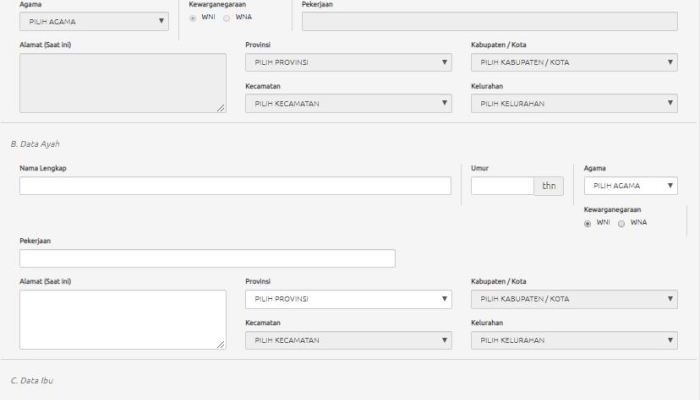The height and width of the screenshot is (400, 700).
Task: Expand the Provinsi dropdown in Data Ayah
Action: 348,299
